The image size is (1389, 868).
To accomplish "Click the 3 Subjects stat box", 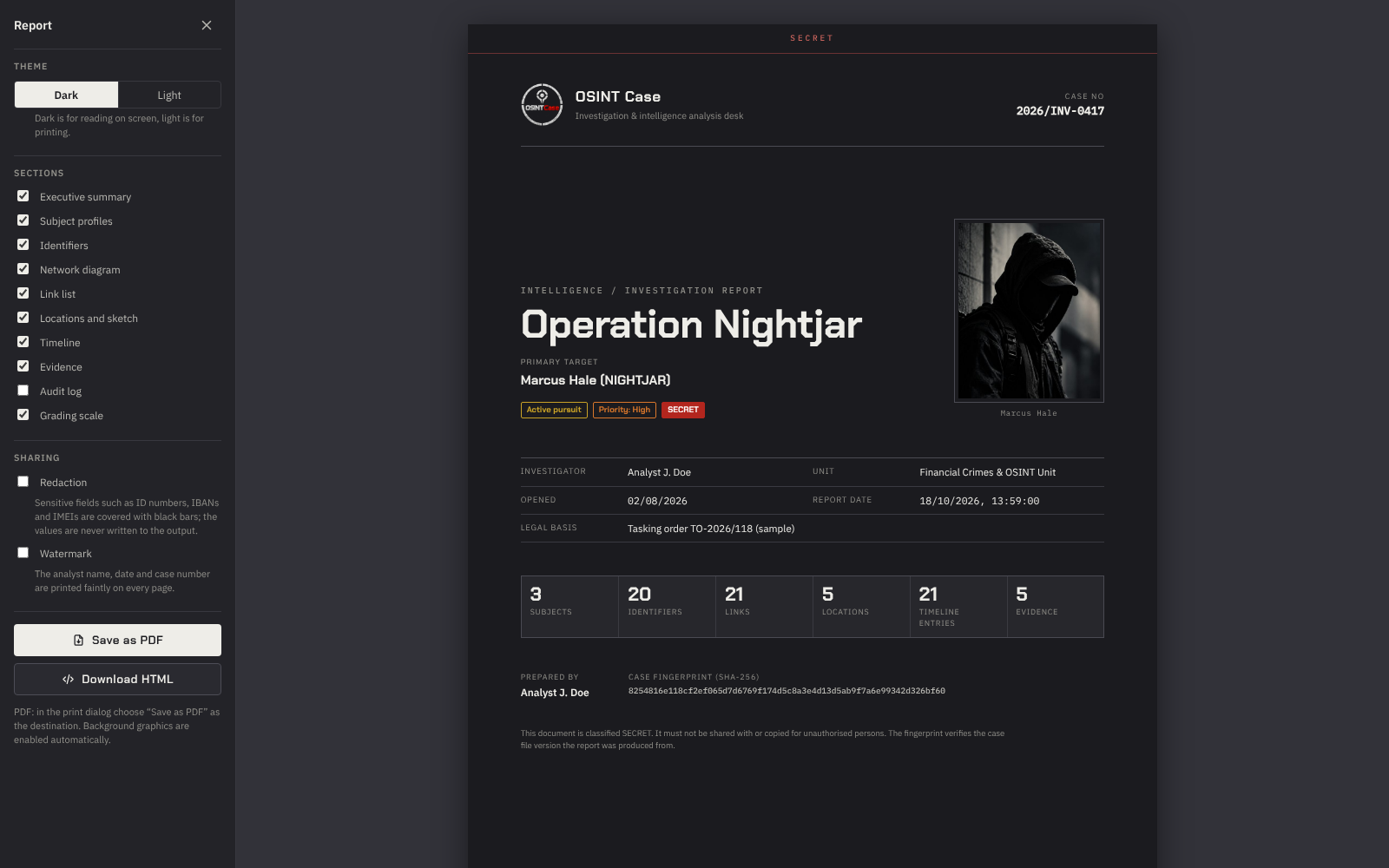I will coord(569,607).
